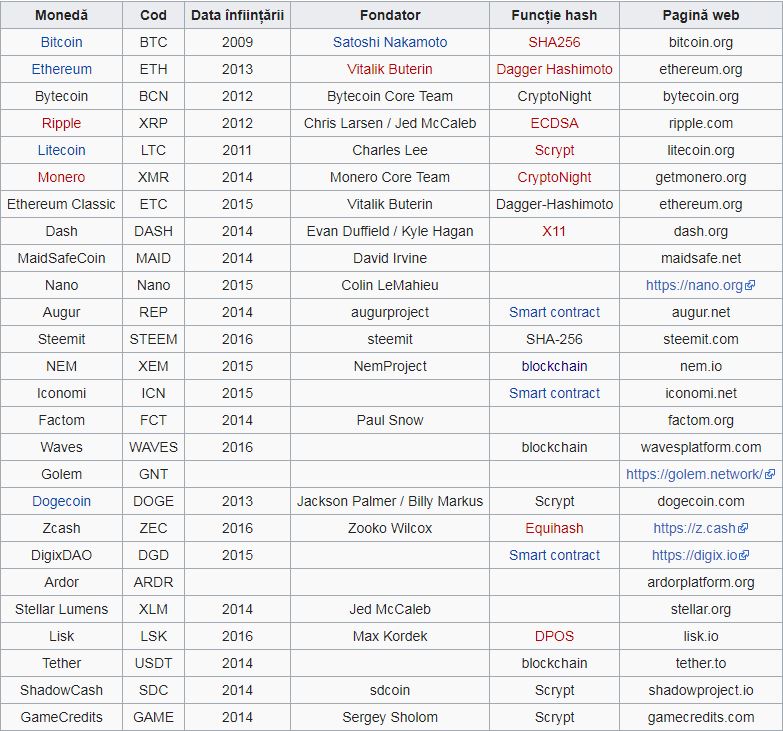Open the DPOS link in Lisk row

tap(554, 637)
